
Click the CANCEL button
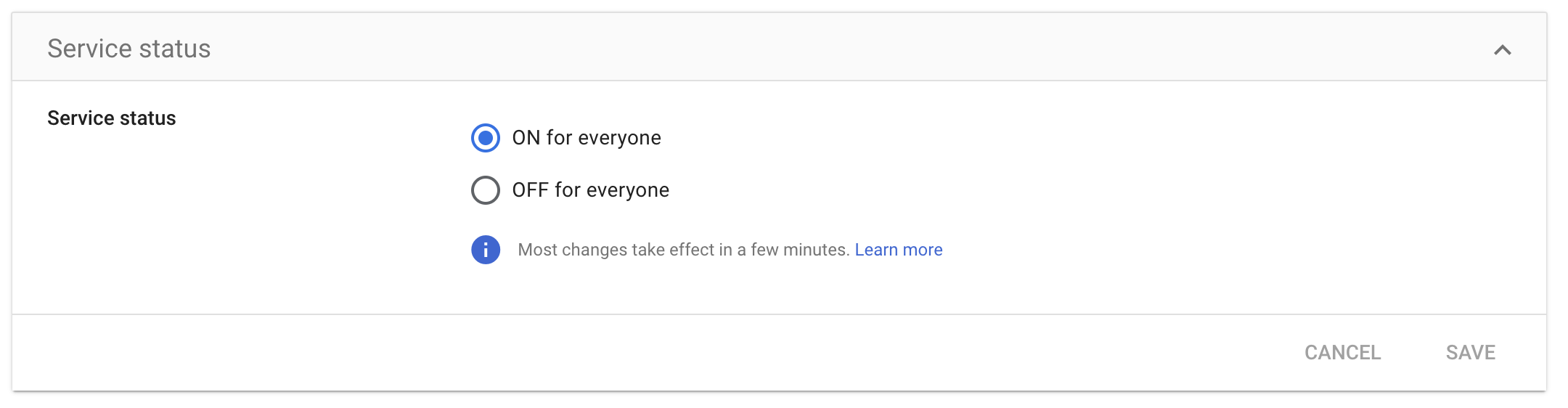(1342, 353)
